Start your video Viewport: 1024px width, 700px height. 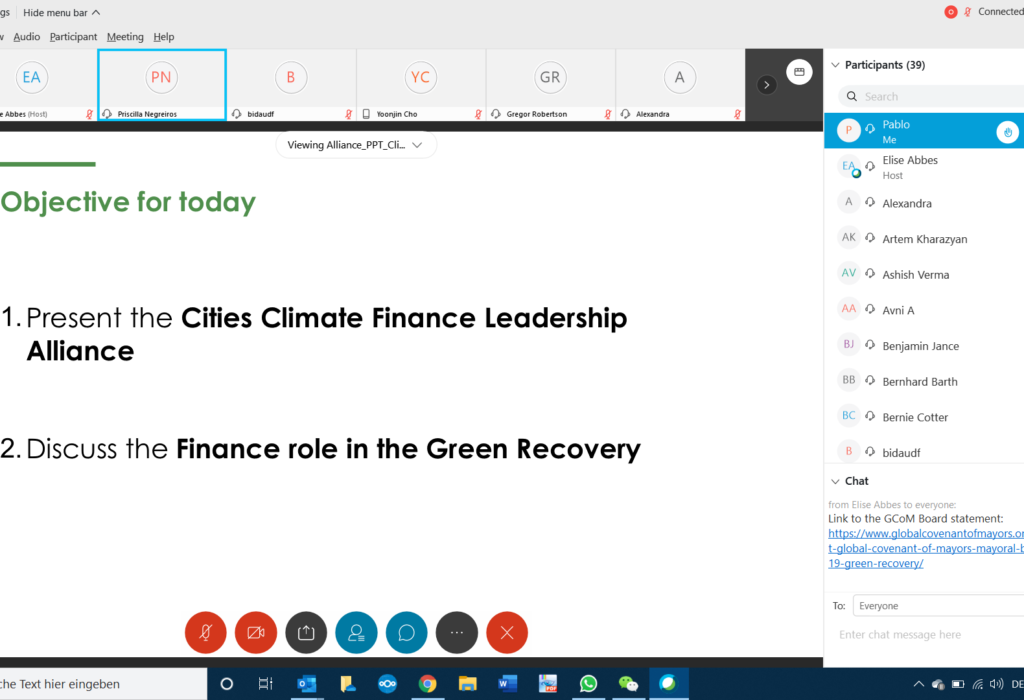(x=256, y=632)
